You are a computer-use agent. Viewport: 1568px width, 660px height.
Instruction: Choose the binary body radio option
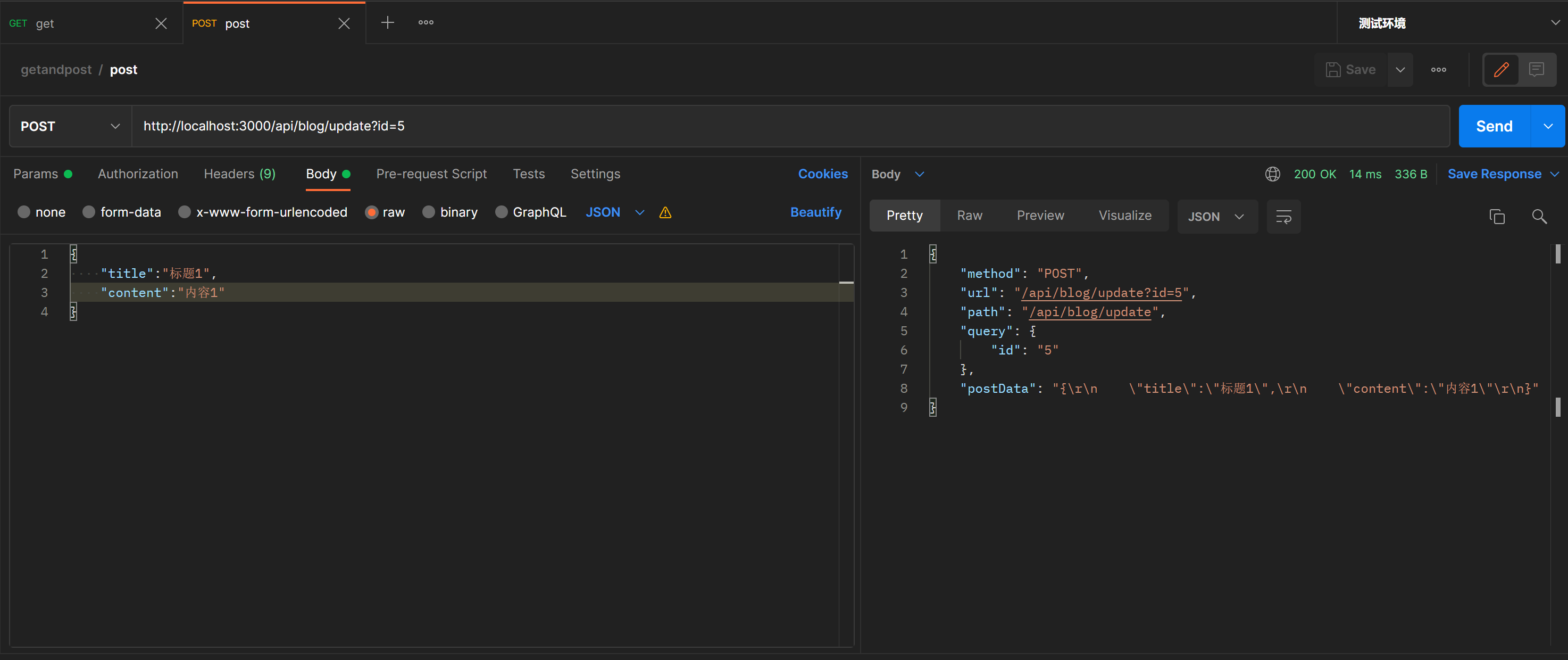click(x=429, y=212)
